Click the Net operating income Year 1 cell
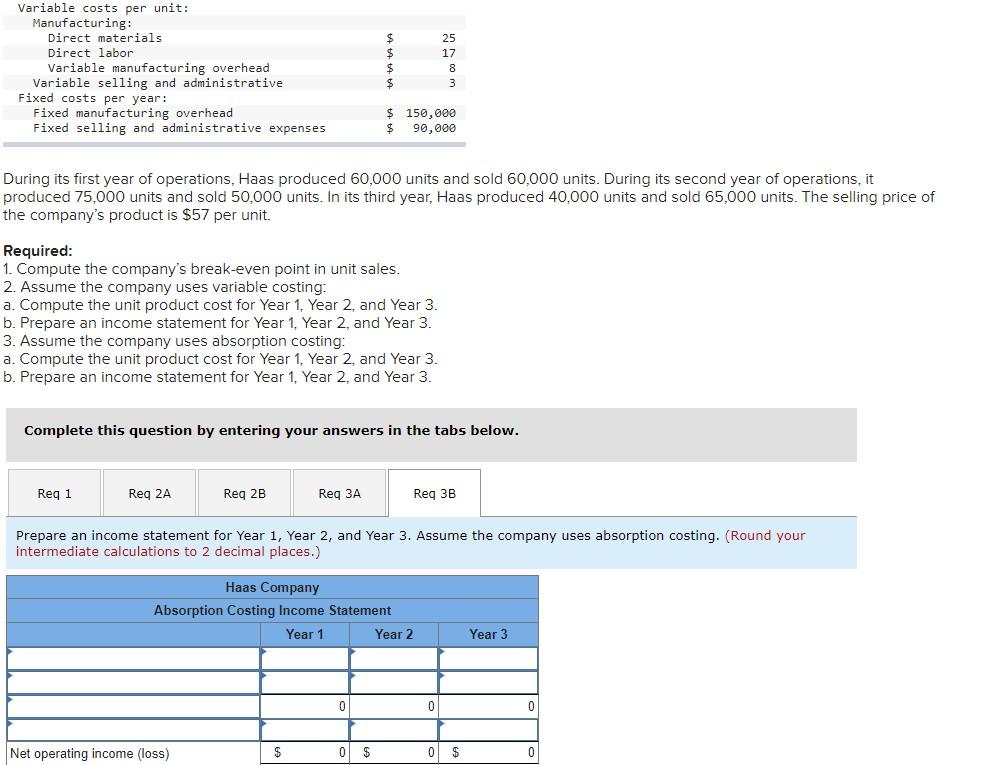Screen dimensions: 992x765 click(305, 753)
